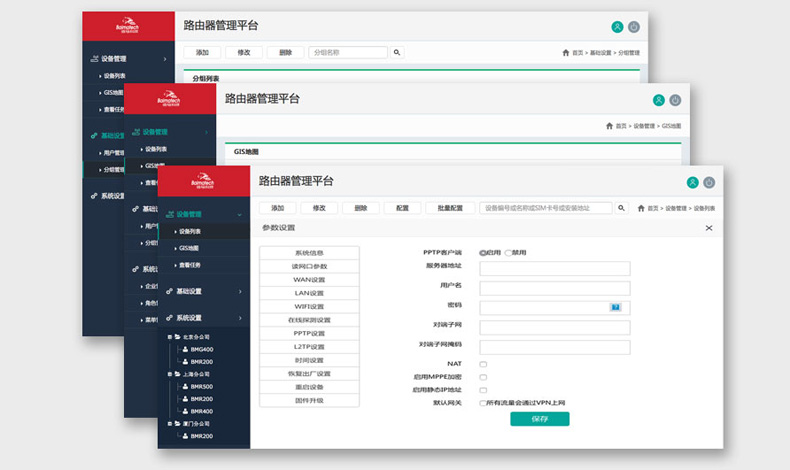Select the 禁用 radio for PPTP客户端
Image resolution: width=790 pixels, height=470 pixels.
[508, 253]
